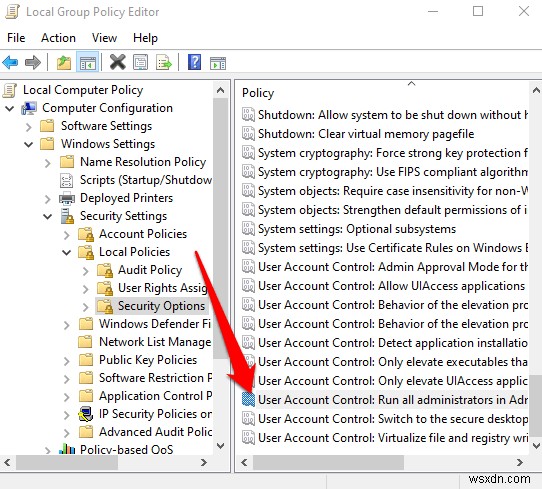Expand the Deployed Printers node
The height and width of the screenshot is (489, 542).
pos(48,199)
